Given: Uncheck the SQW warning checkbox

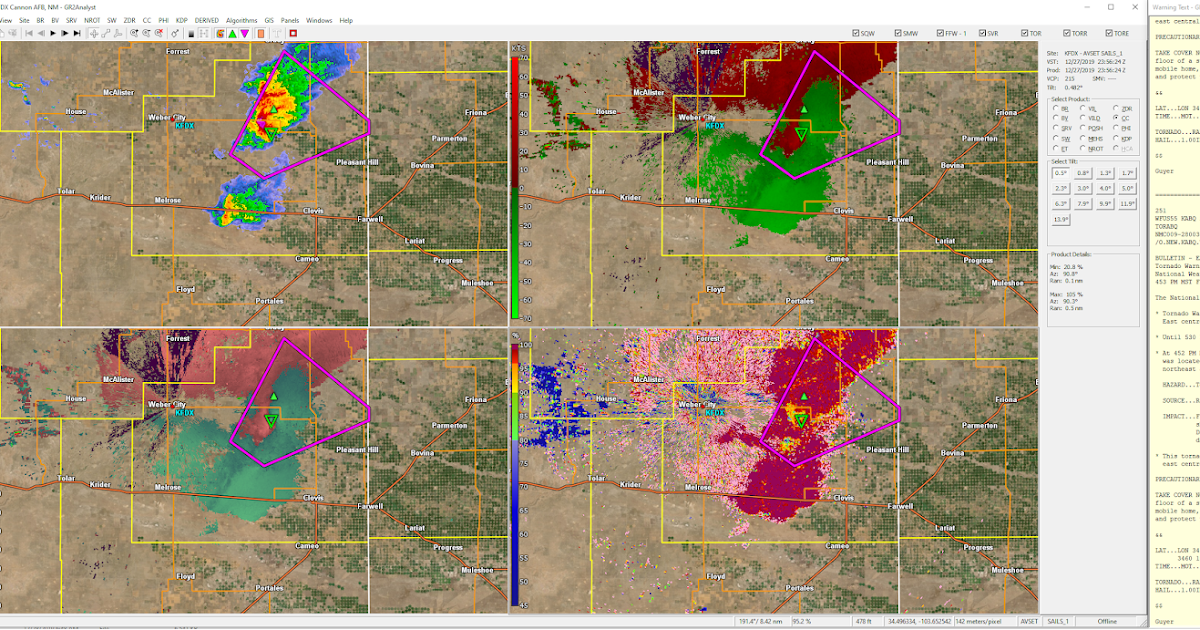Looking at the screenshot, I should coord(856,33).
